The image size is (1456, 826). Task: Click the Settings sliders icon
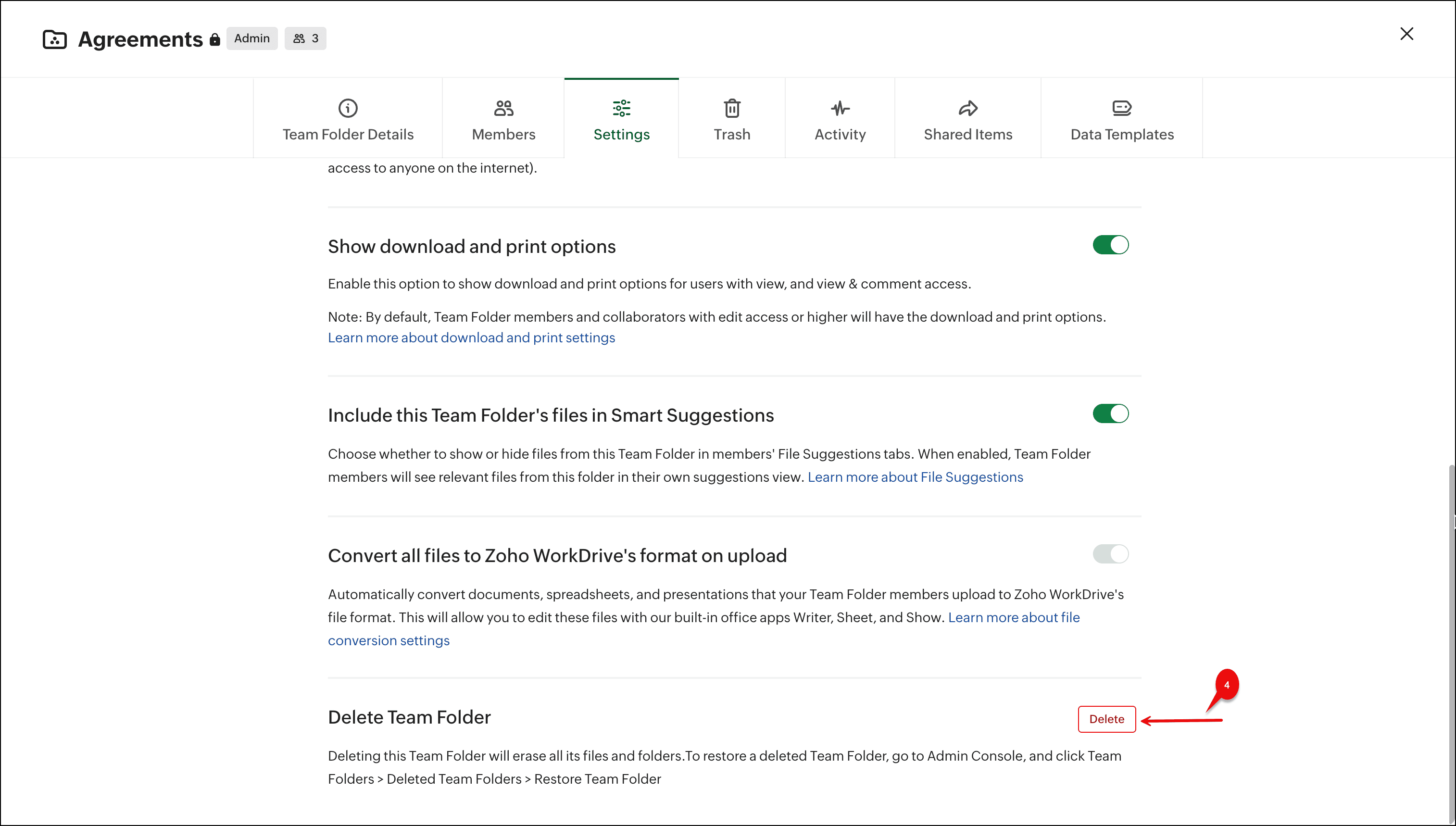coord(621,108)
